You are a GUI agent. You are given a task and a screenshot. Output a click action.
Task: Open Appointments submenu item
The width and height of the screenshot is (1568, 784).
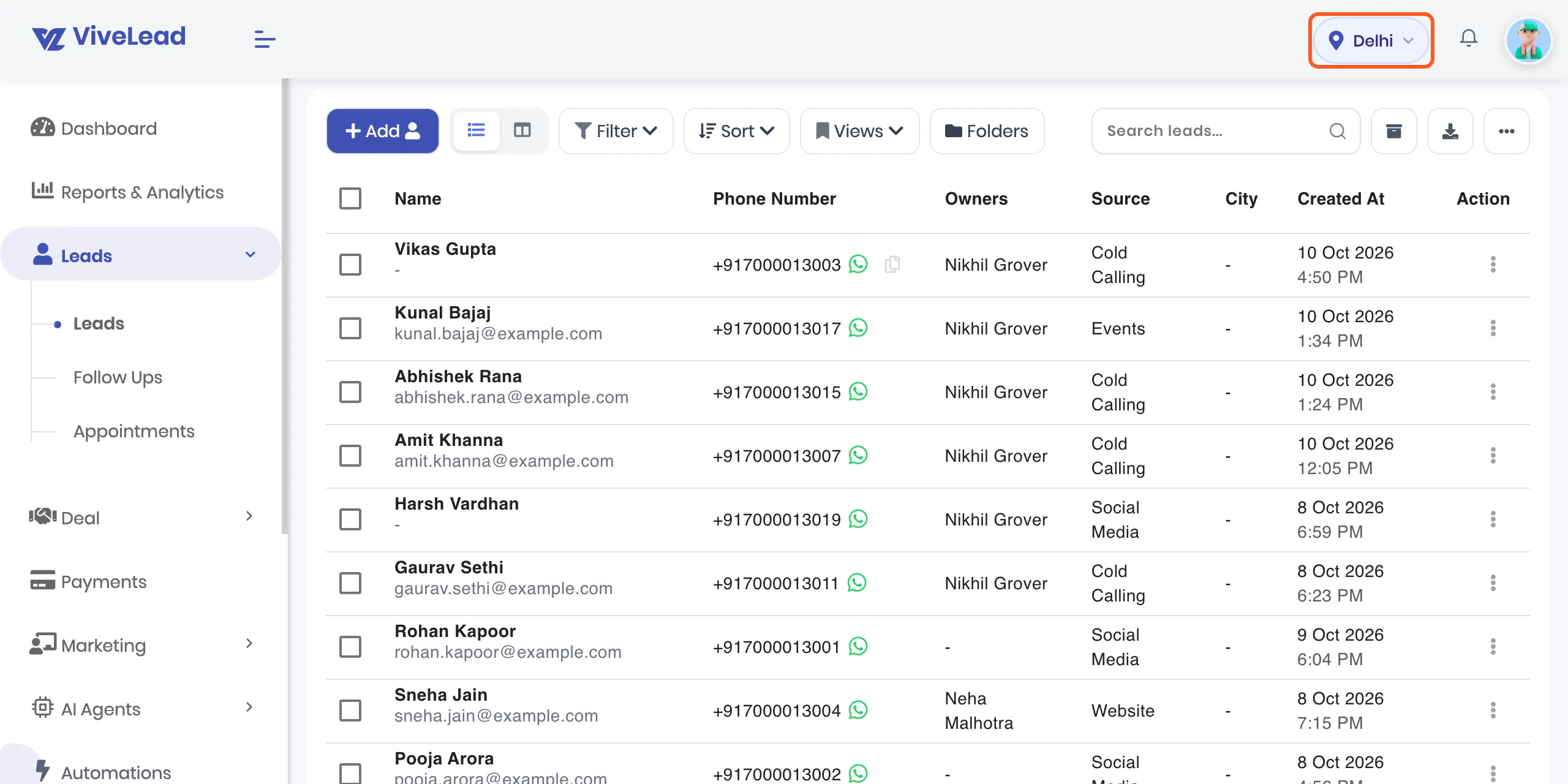coord(134,431)
